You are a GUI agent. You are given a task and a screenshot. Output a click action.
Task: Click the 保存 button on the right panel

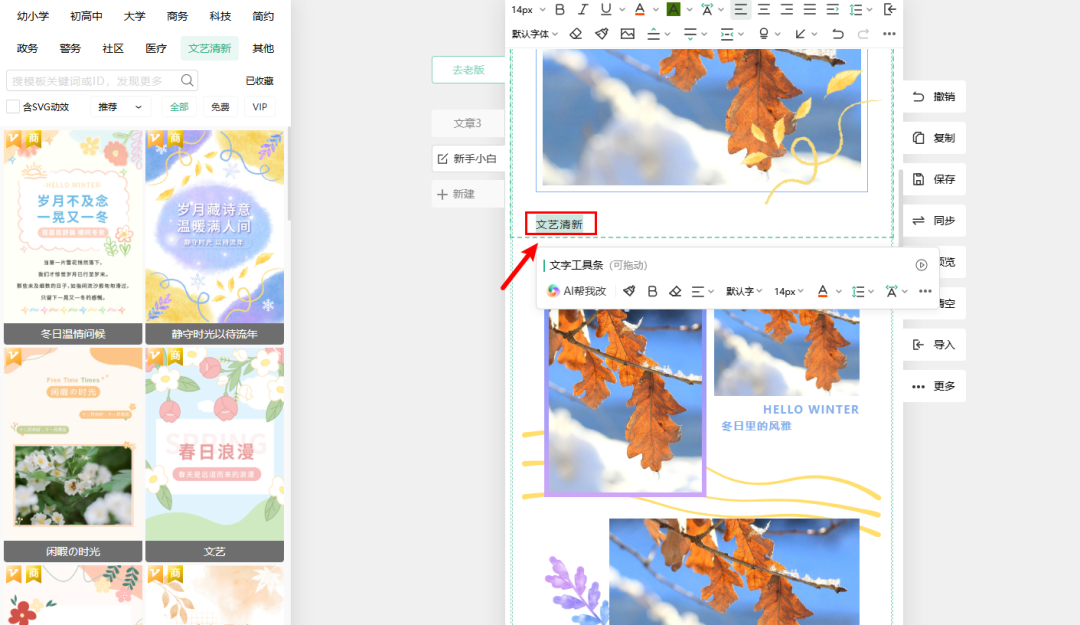pyautogui.click(x=934, y=180)
